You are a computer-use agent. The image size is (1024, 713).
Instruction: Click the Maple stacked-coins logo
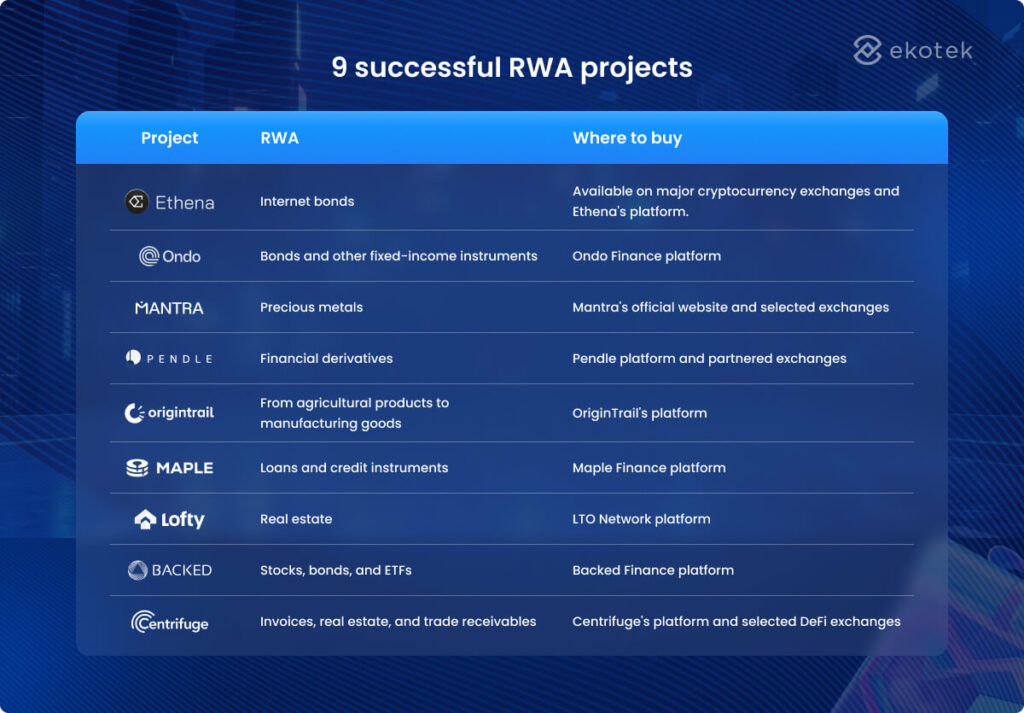(x=137, y=468)
